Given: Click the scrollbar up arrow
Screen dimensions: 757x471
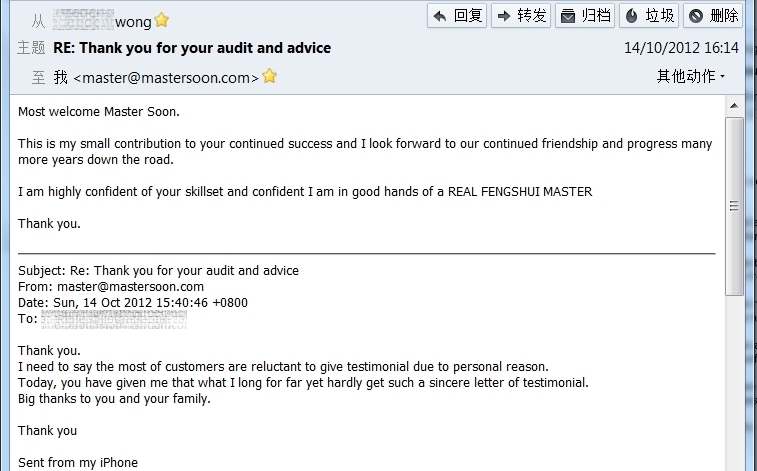Looking at the screenshot, I should (x=735, y=104).
